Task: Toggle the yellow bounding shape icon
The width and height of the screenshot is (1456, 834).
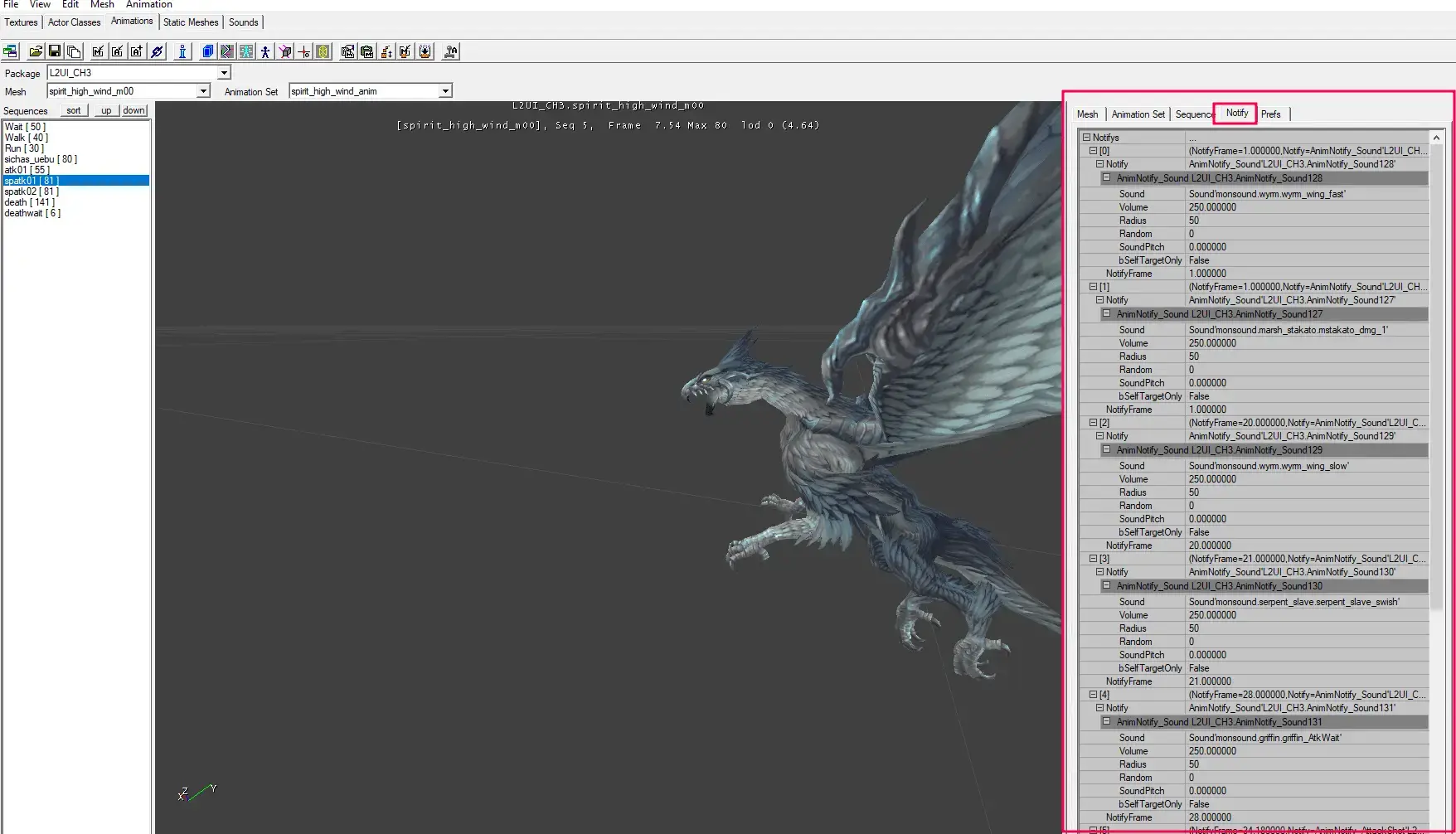Action: [x=323, y=51]
